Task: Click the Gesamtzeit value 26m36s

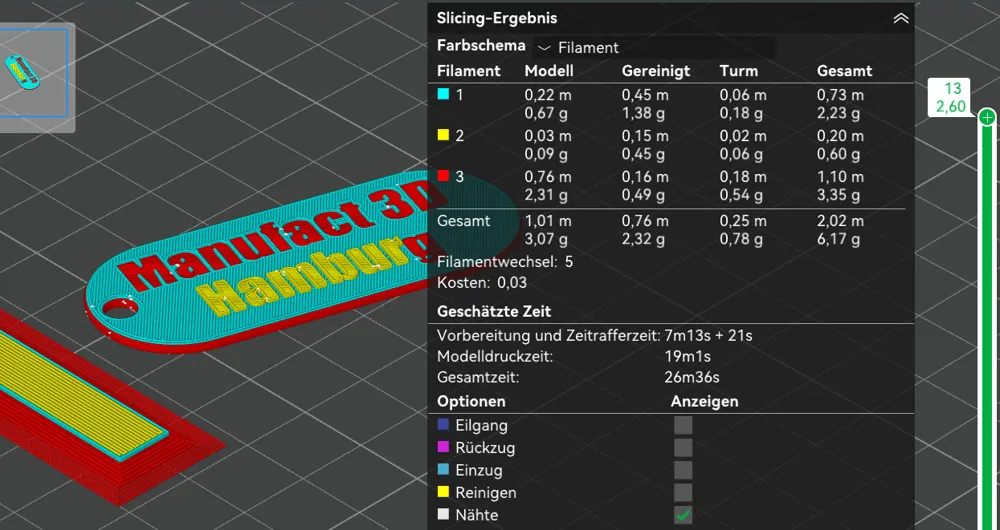Action: pyautogui.click(x=691, y=377)
